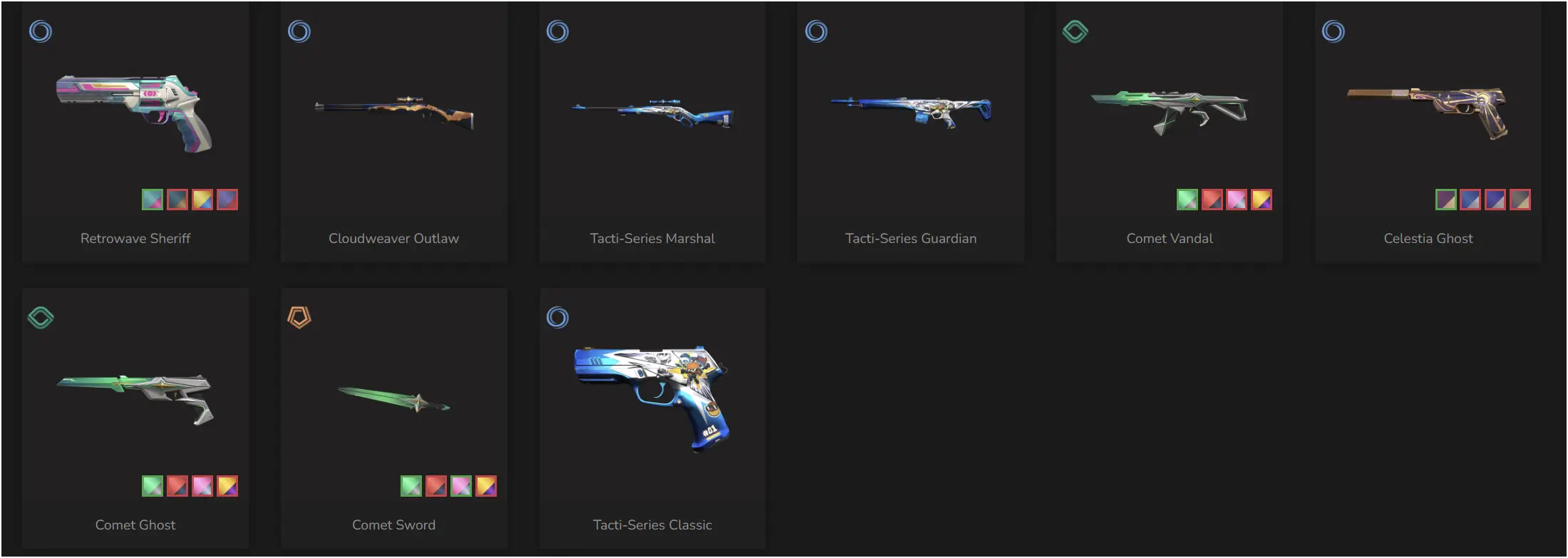The width and height of the screenshot is (1568, 558).
Task: Click the tier icon on Celestia Ghost card
Action: click(1334, 31)
